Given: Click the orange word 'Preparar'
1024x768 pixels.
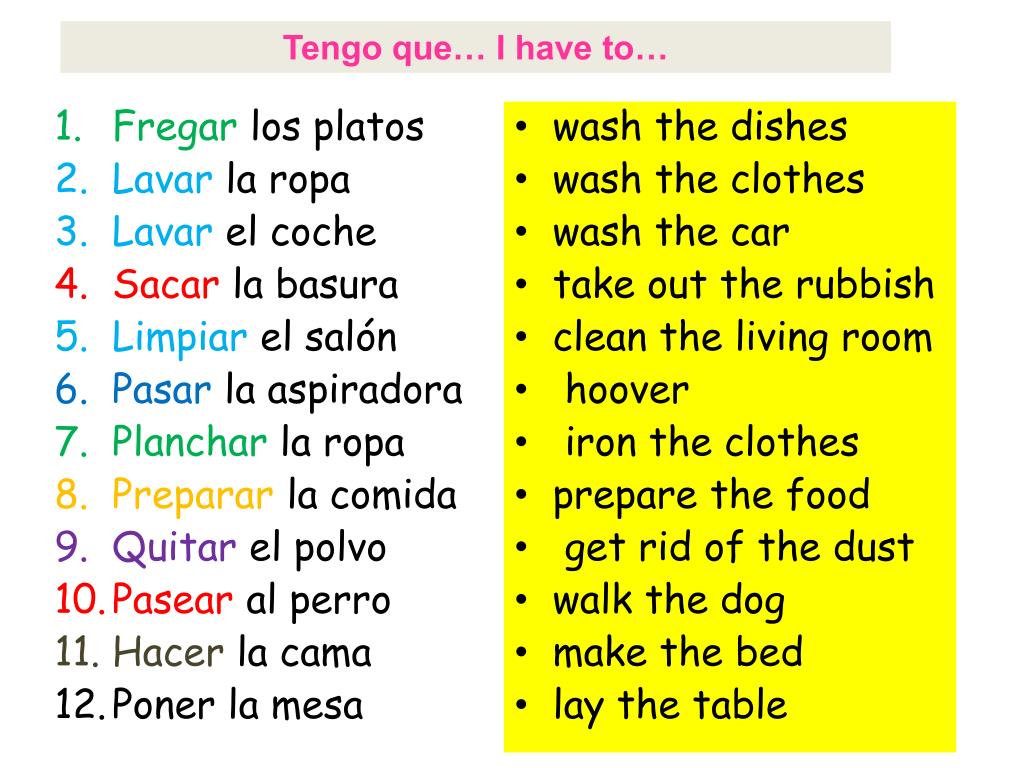Looking at the screenshot, I should [193, 496].
